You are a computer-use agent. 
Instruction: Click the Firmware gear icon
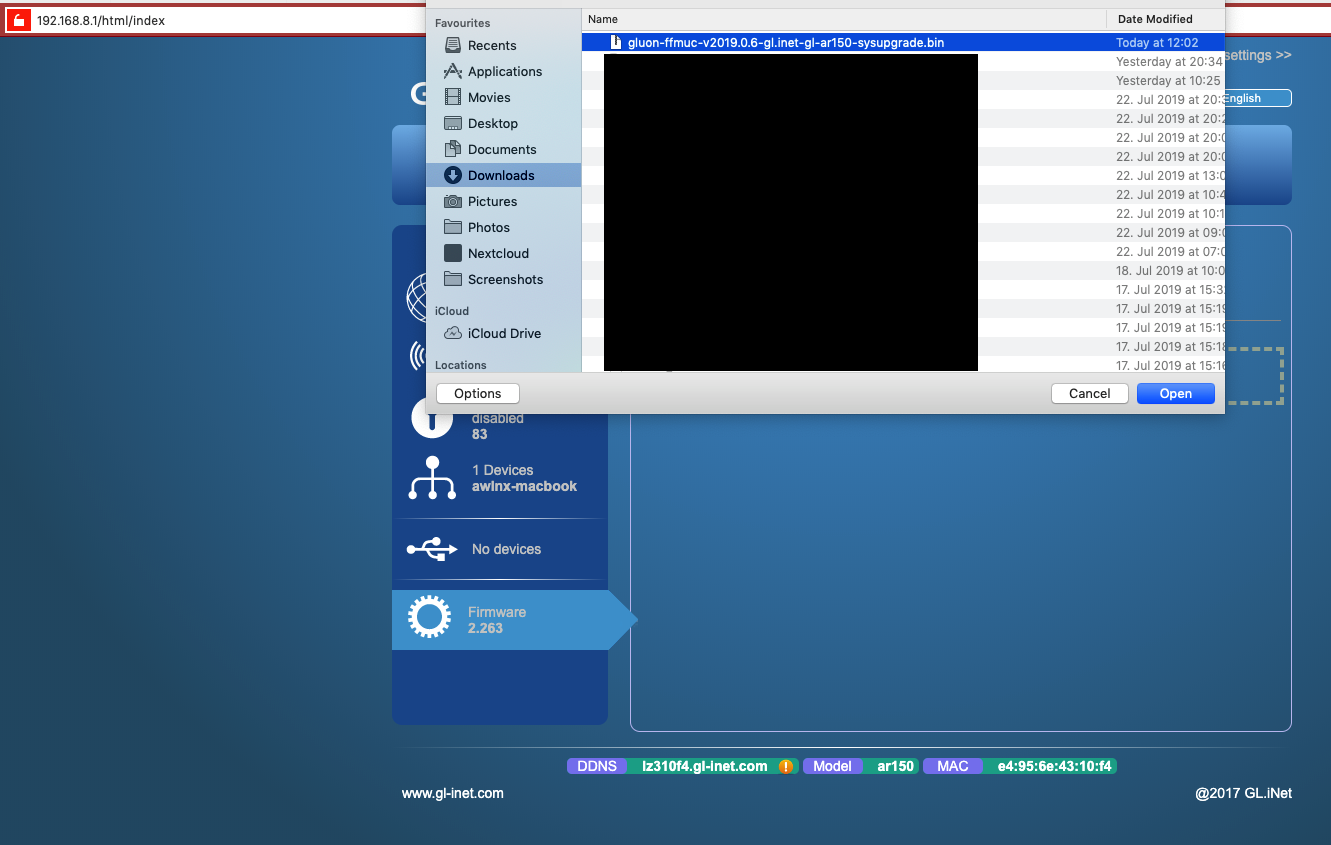(430, 619)
